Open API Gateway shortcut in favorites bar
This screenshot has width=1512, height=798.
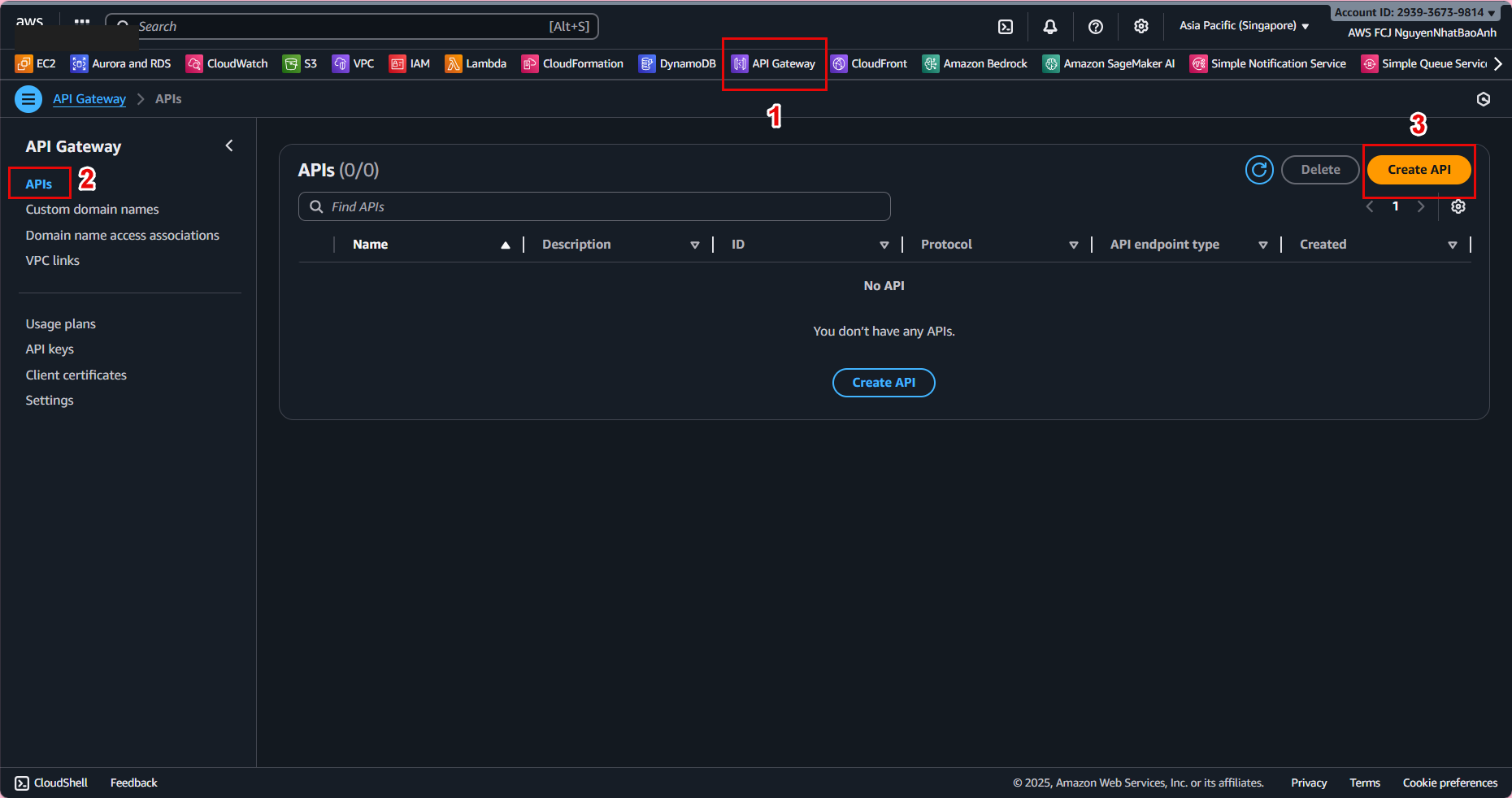coord(773,63)
